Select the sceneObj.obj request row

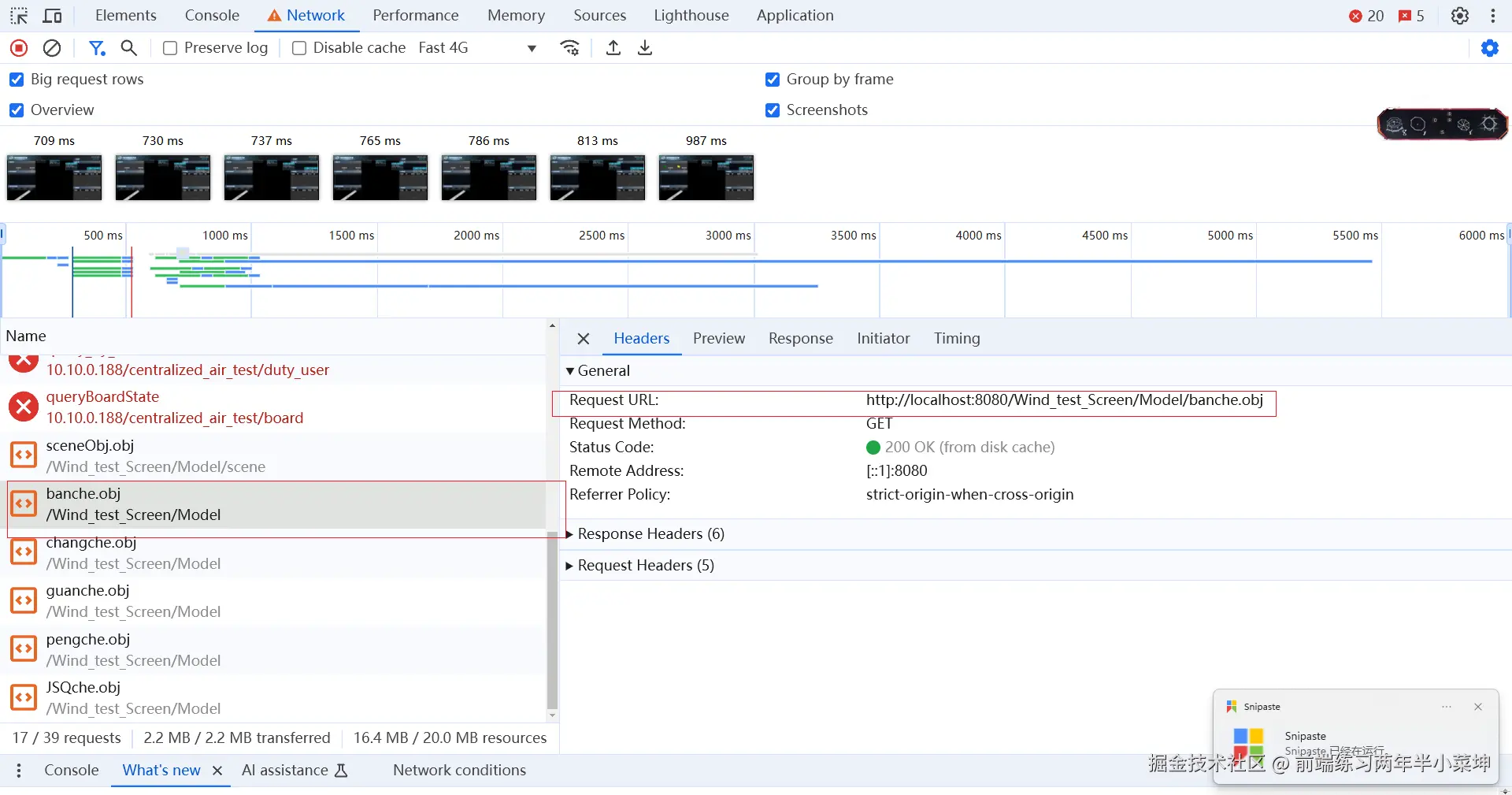click(x=273, y=456)
